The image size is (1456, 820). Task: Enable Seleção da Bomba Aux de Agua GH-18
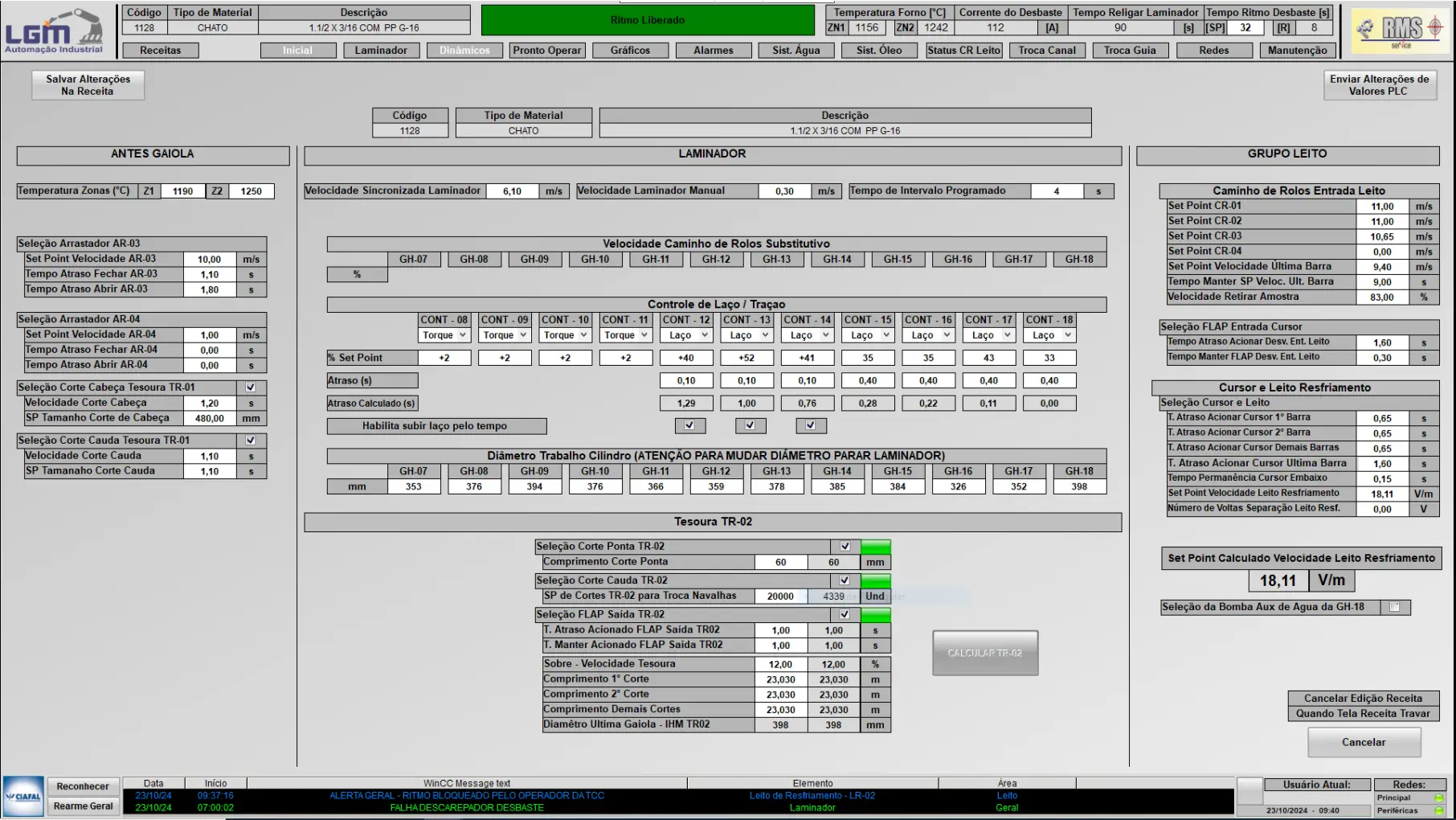[1394, 607]
